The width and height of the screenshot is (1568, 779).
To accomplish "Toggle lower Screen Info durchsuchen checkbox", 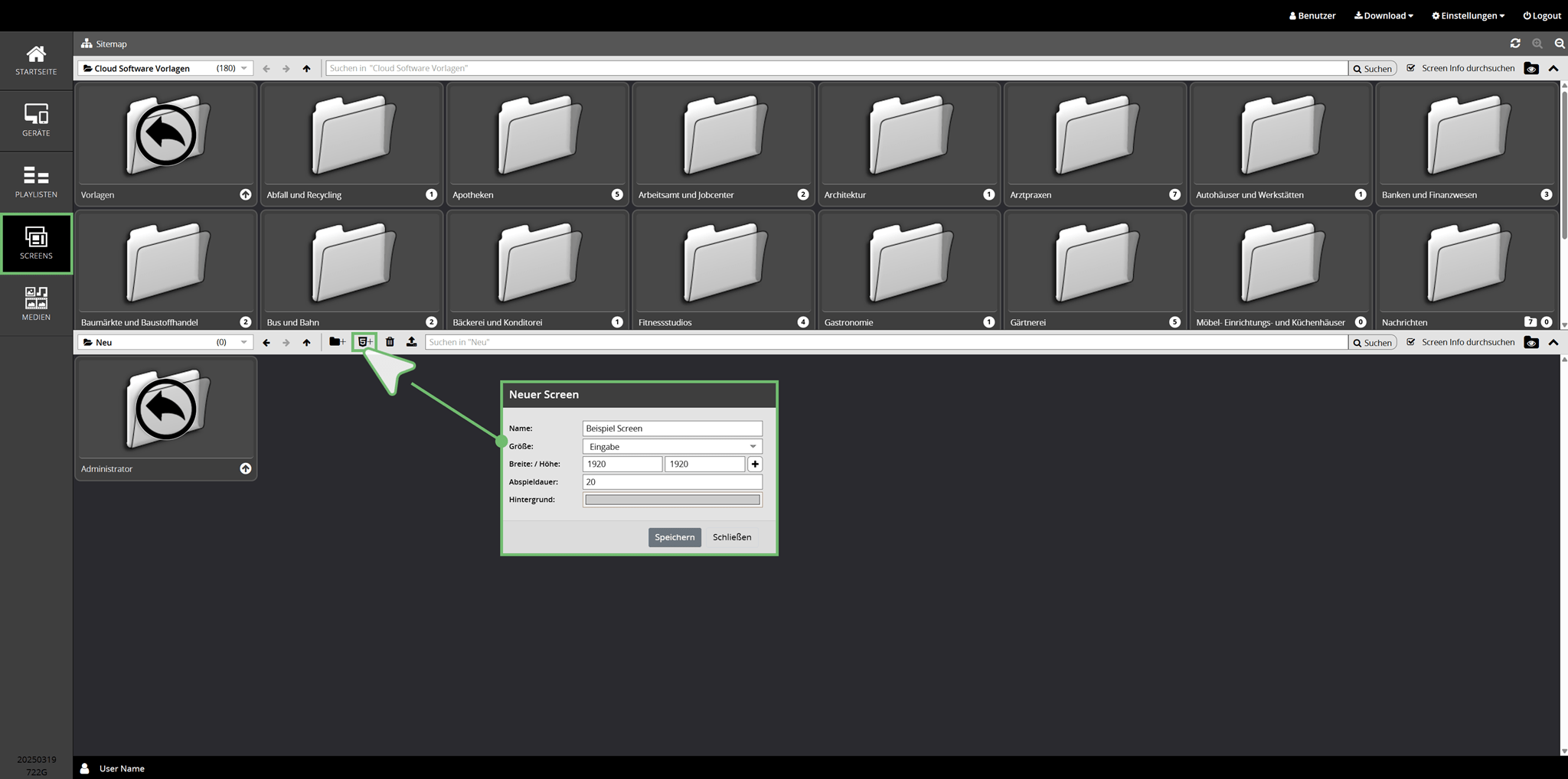I will (1411, 342).
